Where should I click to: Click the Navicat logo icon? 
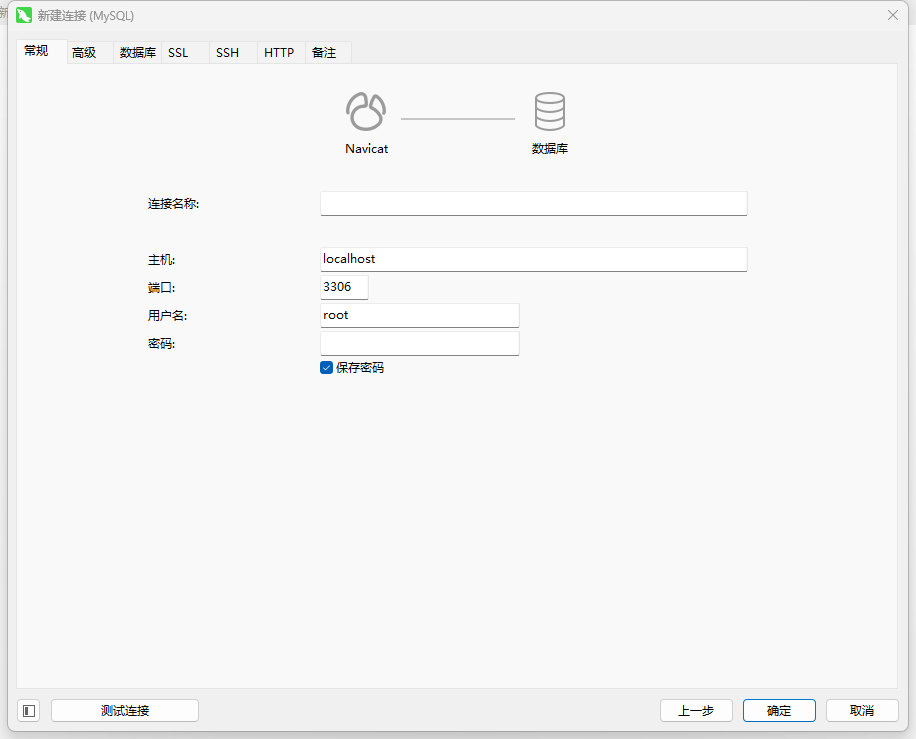[366, 111]
